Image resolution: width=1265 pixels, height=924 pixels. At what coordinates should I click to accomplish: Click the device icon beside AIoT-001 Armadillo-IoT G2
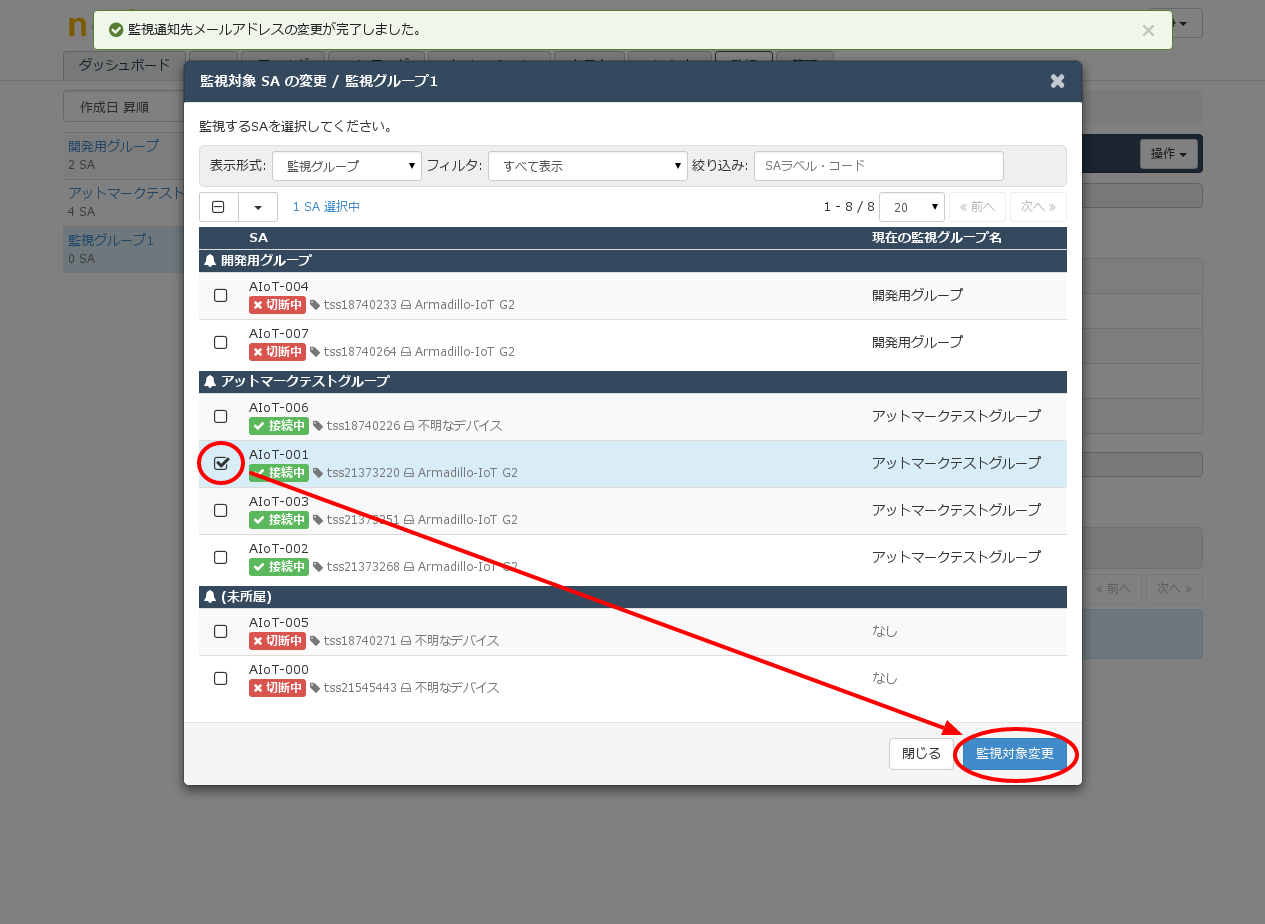pyautogui.click(x=409, y=473)
